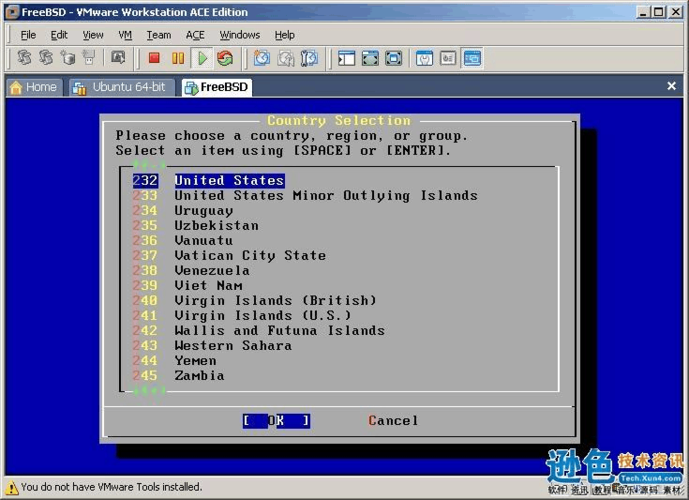
Task: Click the USB device toolbar icon
Action: tap(89, 58)
